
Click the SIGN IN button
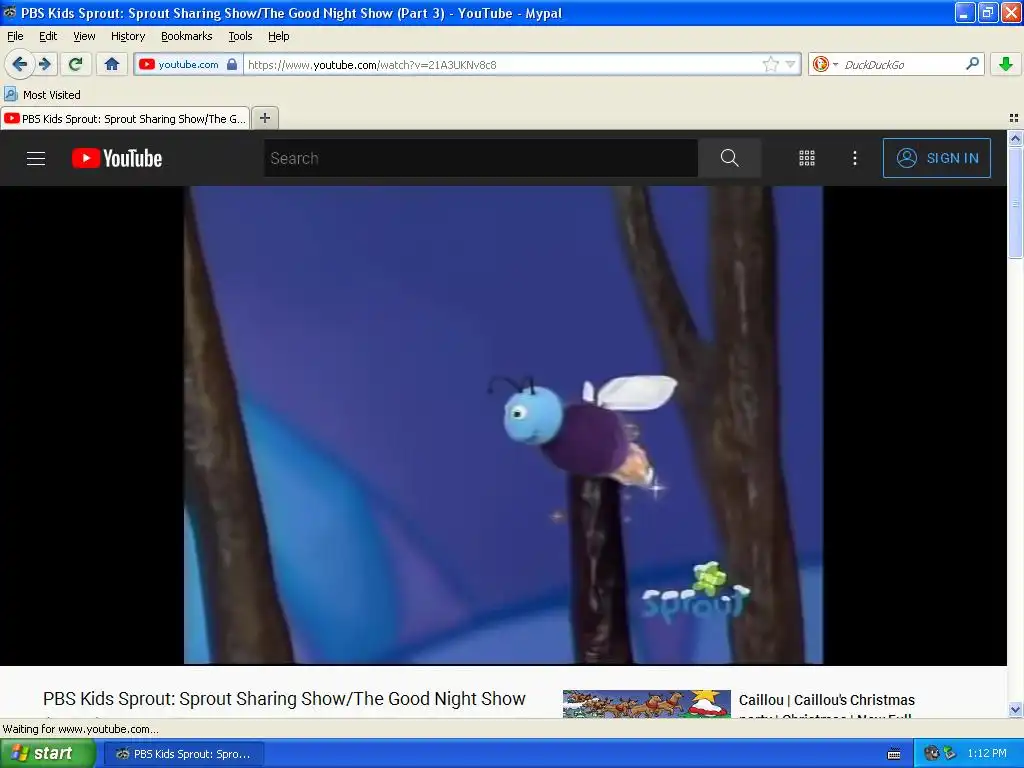937,158
